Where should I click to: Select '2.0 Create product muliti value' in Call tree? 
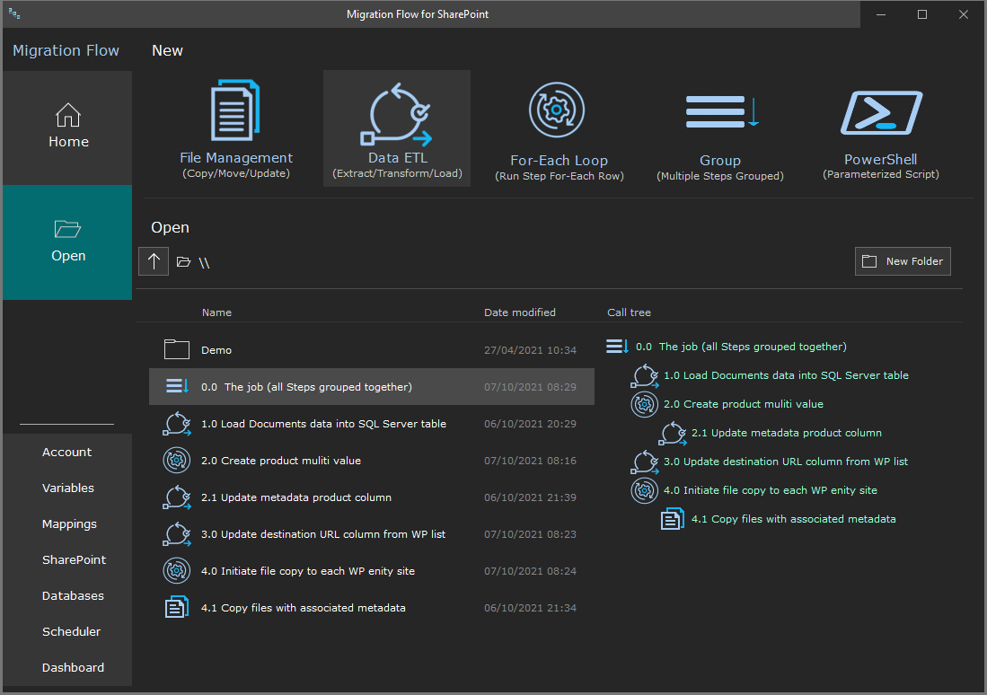(x=743, y=404)
